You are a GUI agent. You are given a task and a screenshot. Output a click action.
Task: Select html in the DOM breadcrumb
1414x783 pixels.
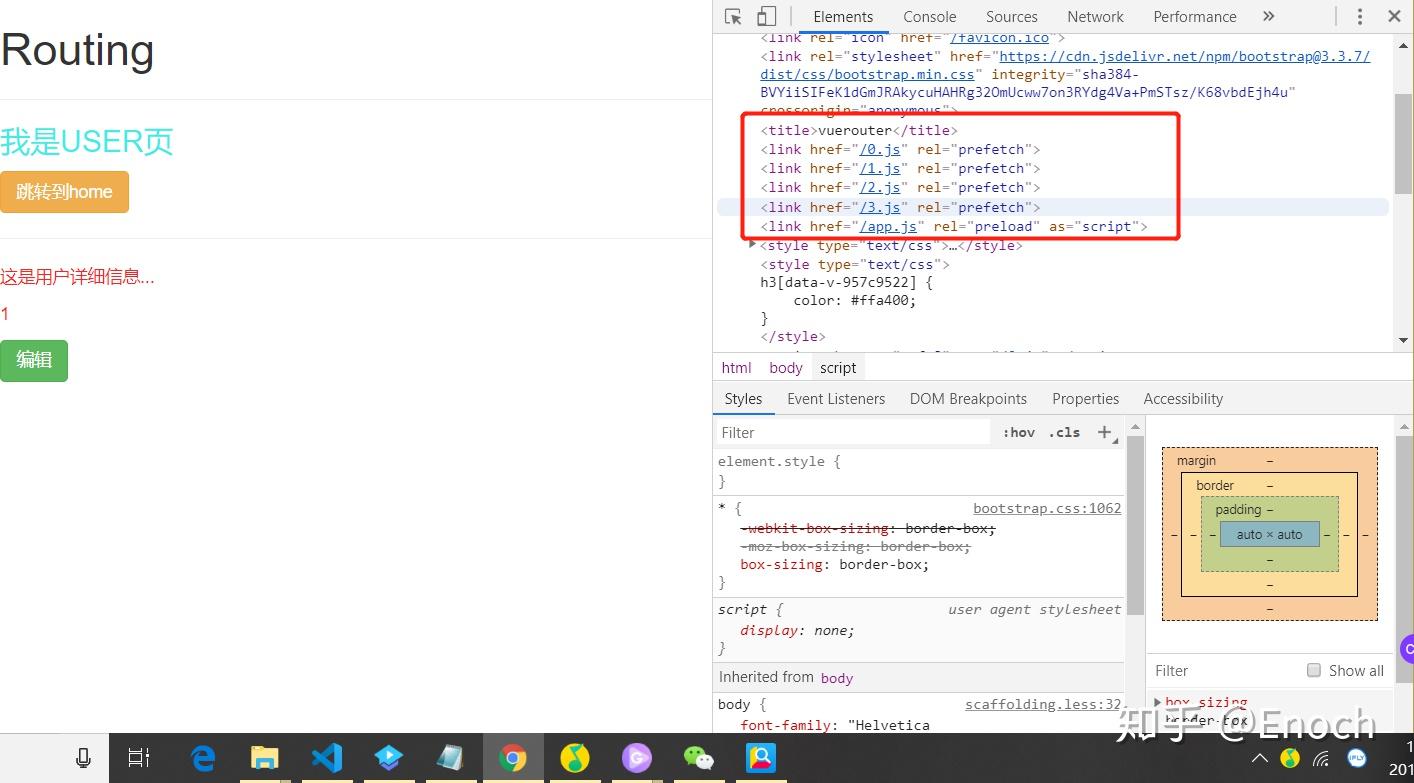(736, 367)
